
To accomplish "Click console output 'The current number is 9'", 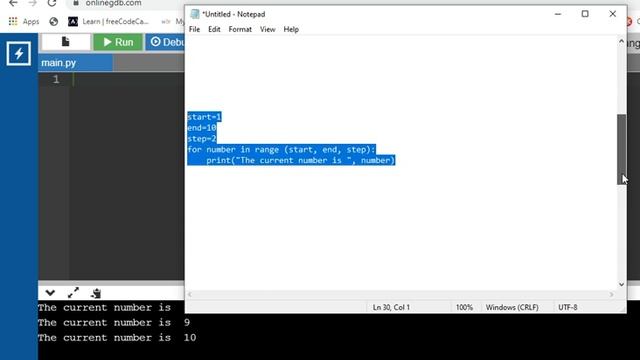I will [x=114, y=323].
